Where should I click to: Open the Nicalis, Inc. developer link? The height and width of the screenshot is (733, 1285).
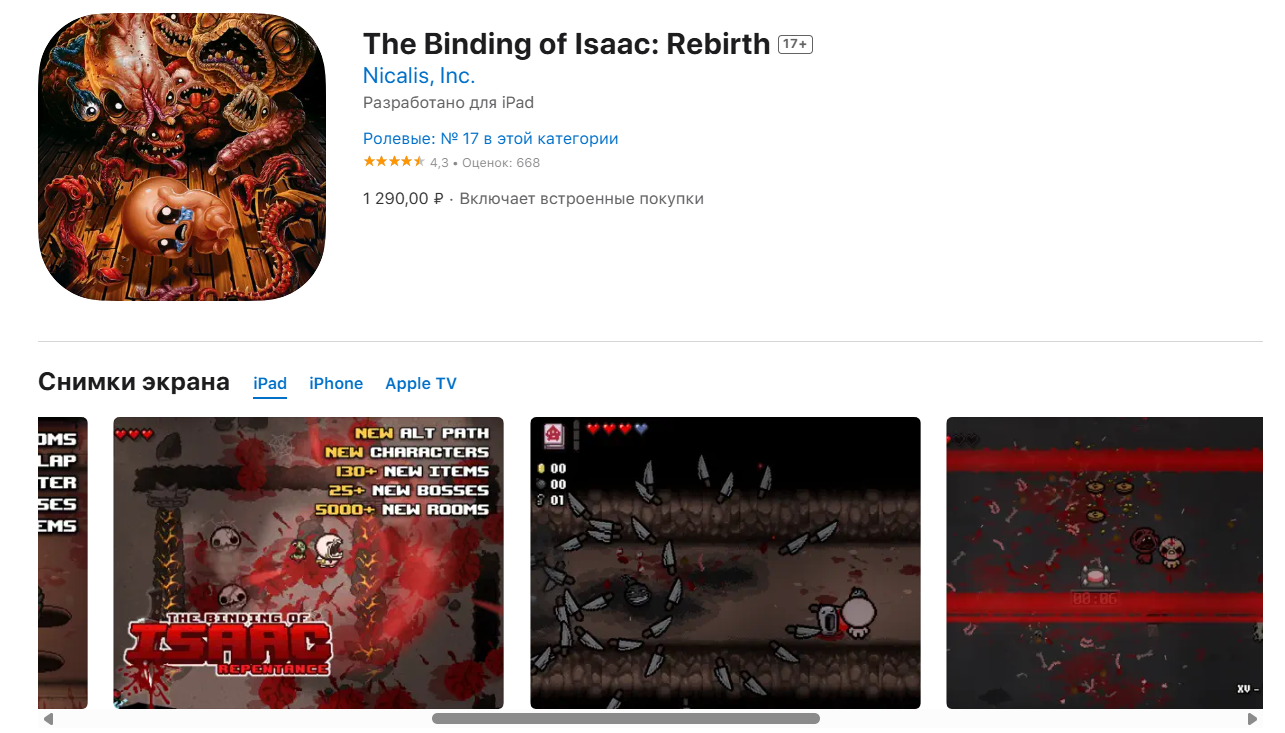point(419,76)
